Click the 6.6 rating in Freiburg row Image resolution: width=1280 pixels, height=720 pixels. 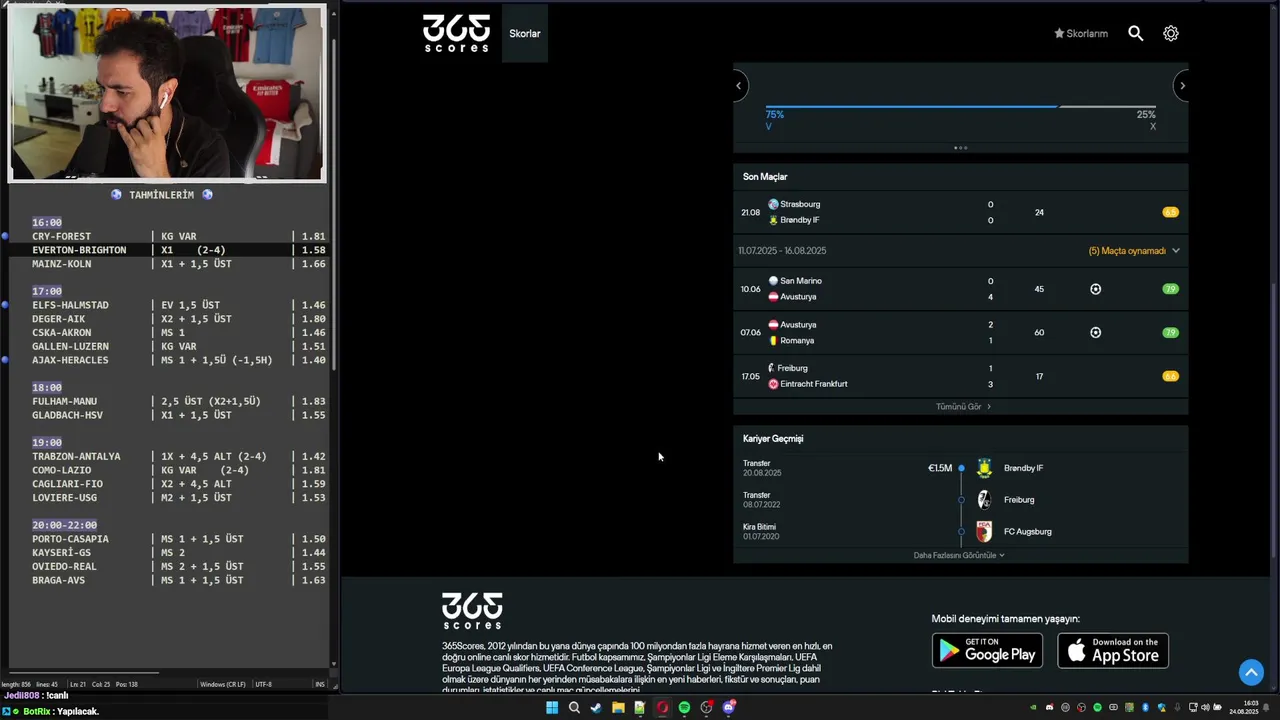[x=1170, y=376]
